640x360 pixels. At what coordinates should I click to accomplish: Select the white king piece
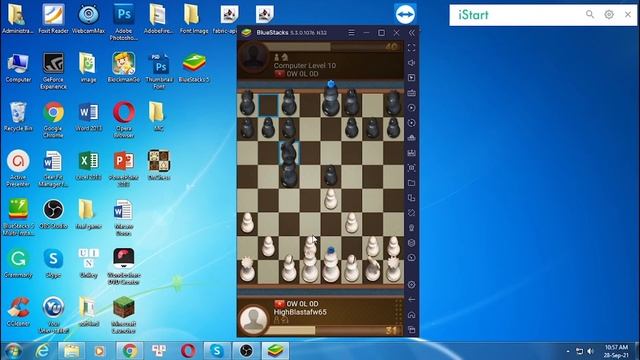point(331,265)
